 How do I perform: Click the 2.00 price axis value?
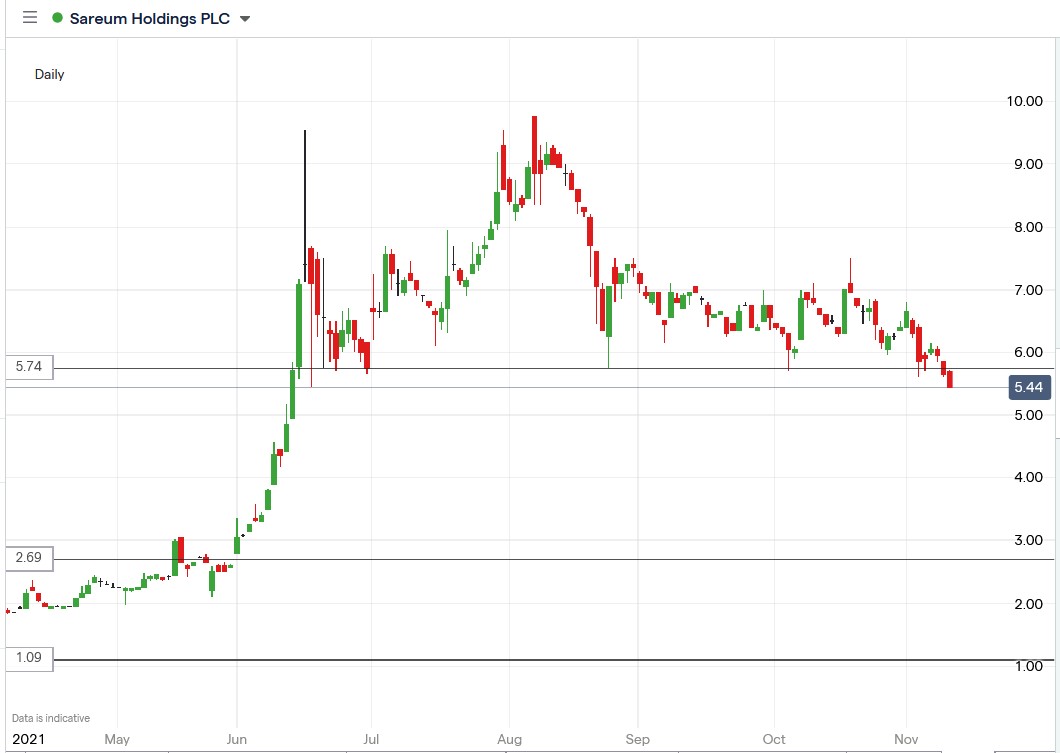pyautogui.click(x=1028, y=604)
